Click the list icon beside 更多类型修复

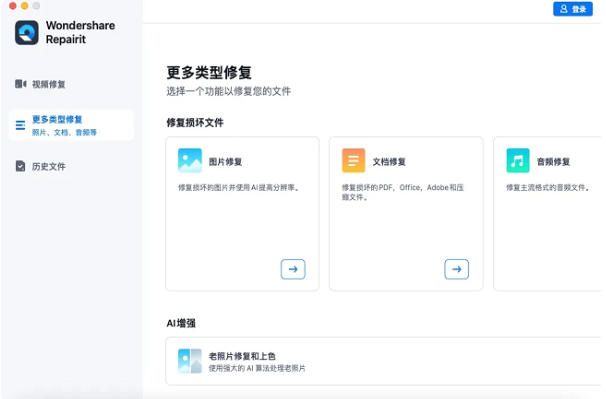[x=20, y=125]
